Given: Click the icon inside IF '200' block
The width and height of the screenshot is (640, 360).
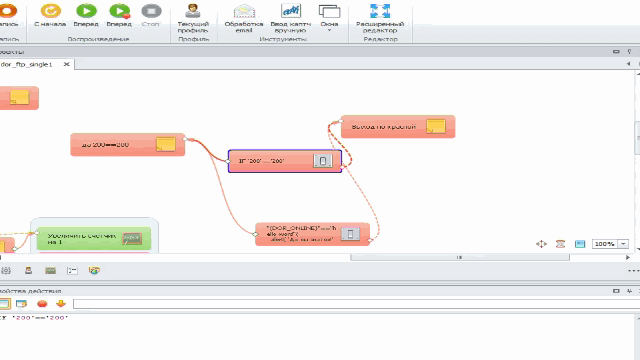Looking at the screenshot, I should 323,161.
